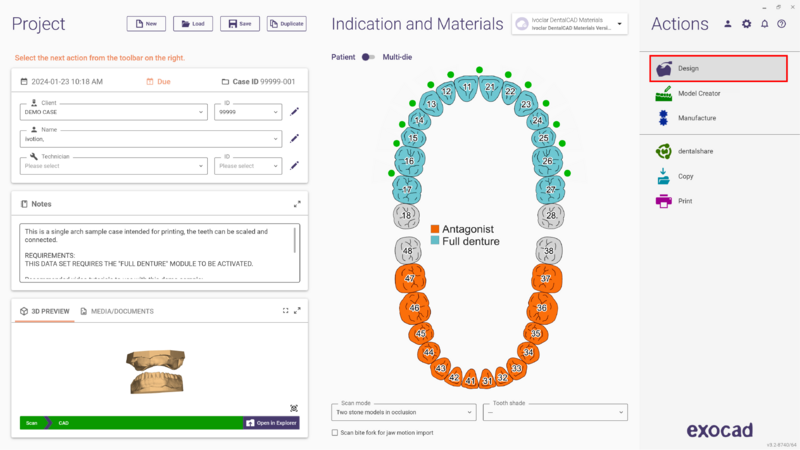
Task: Open the Technician selection dropdown
Action: tap(113, 166)
